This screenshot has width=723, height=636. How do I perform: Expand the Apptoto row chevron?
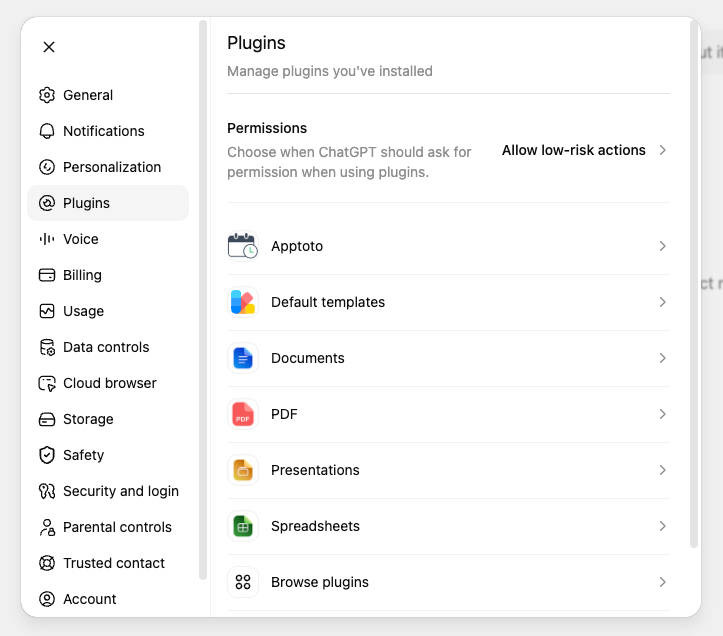click(663, 246)
